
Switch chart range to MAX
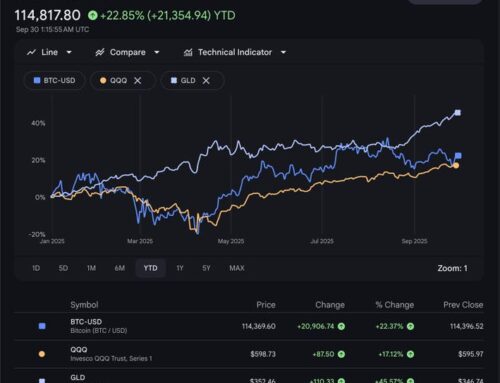pyautogui.click(x=237, y=268)
